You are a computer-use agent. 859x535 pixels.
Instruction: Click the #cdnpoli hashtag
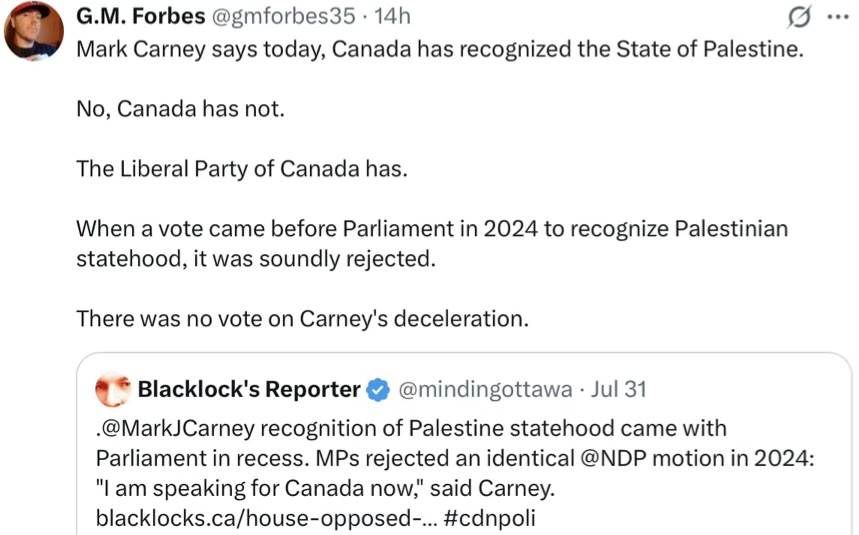click(x=489, y=517)
